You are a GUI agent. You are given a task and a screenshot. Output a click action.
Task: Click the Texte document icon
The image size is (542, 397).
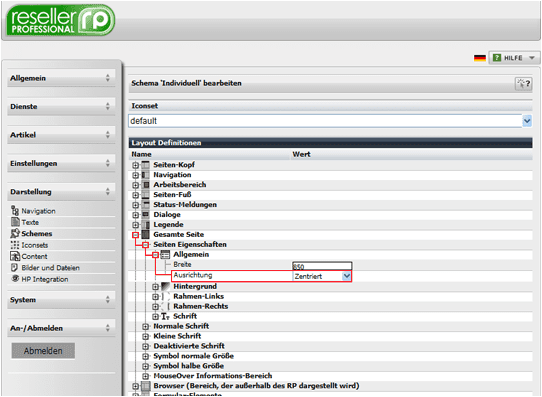[15, 222]
